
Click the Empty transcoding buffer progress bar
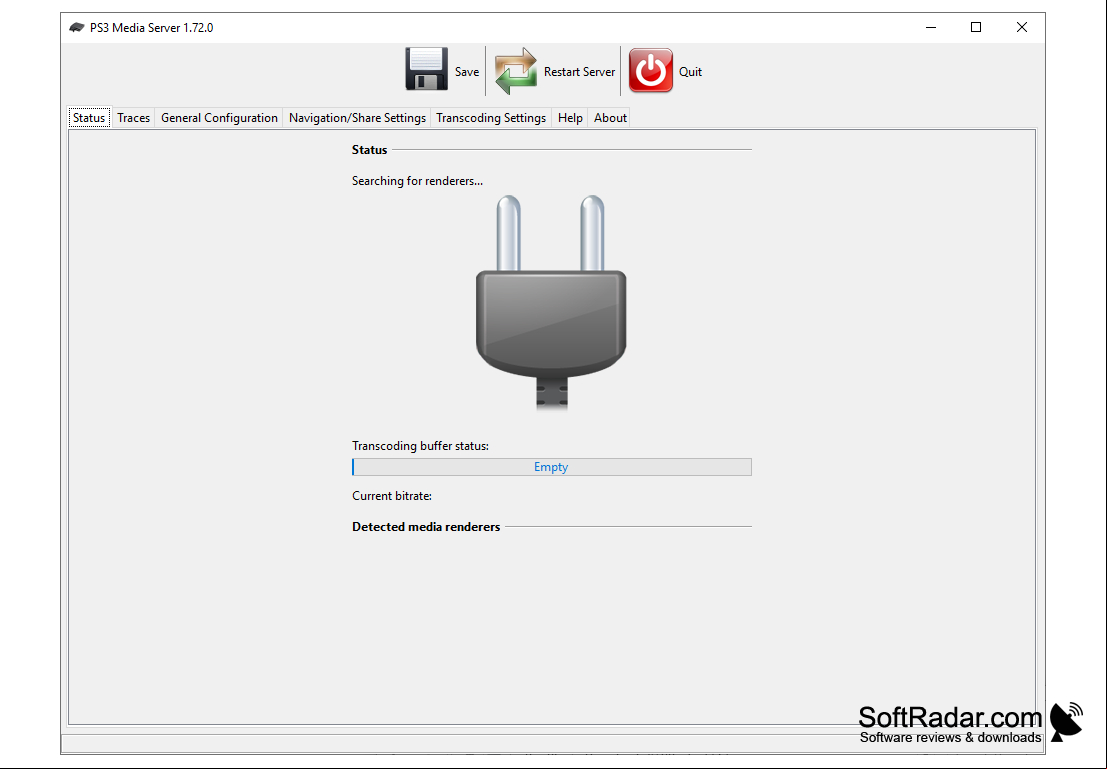tap(551, 467)
